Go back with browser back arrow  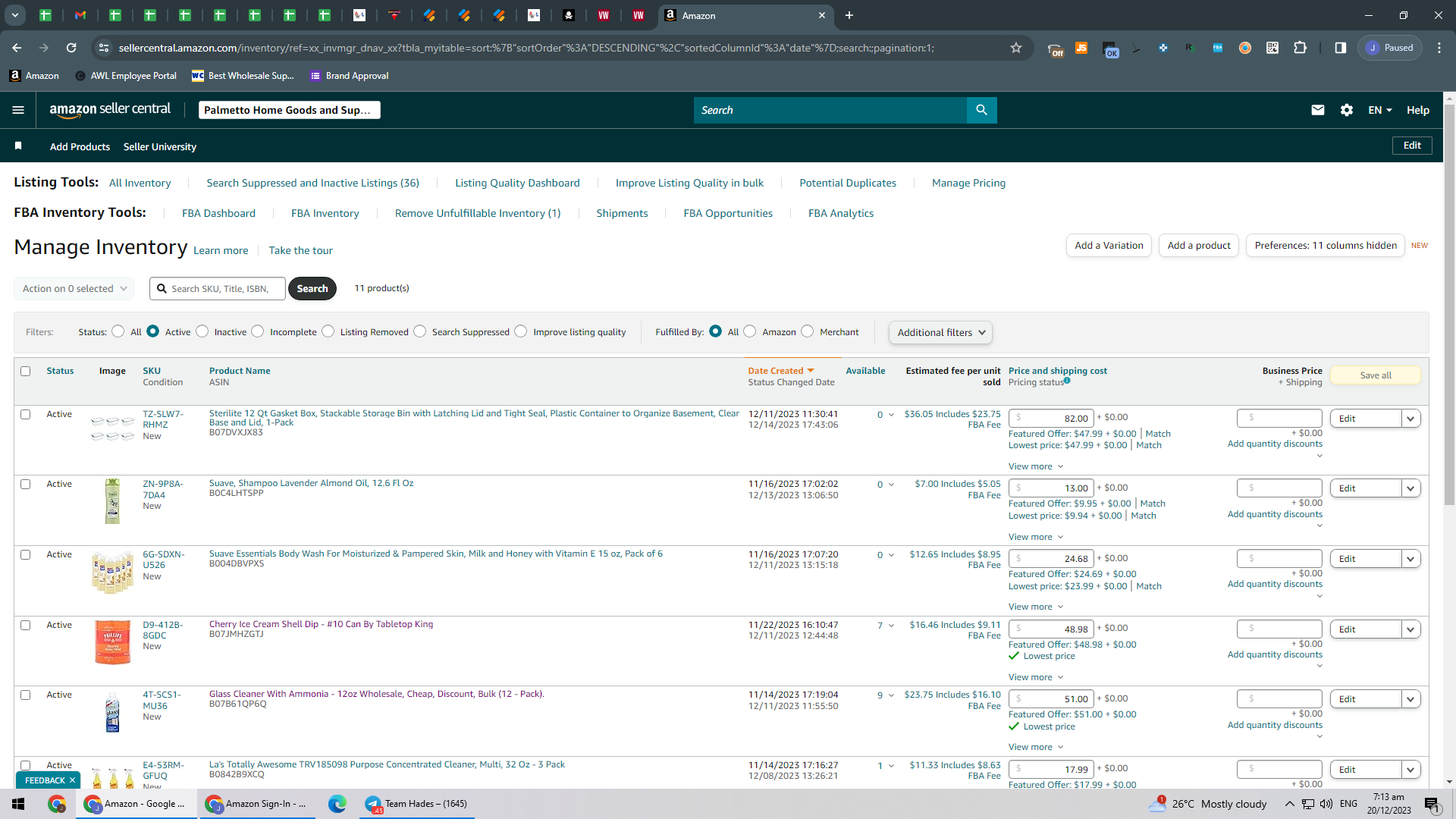point(17,48)
